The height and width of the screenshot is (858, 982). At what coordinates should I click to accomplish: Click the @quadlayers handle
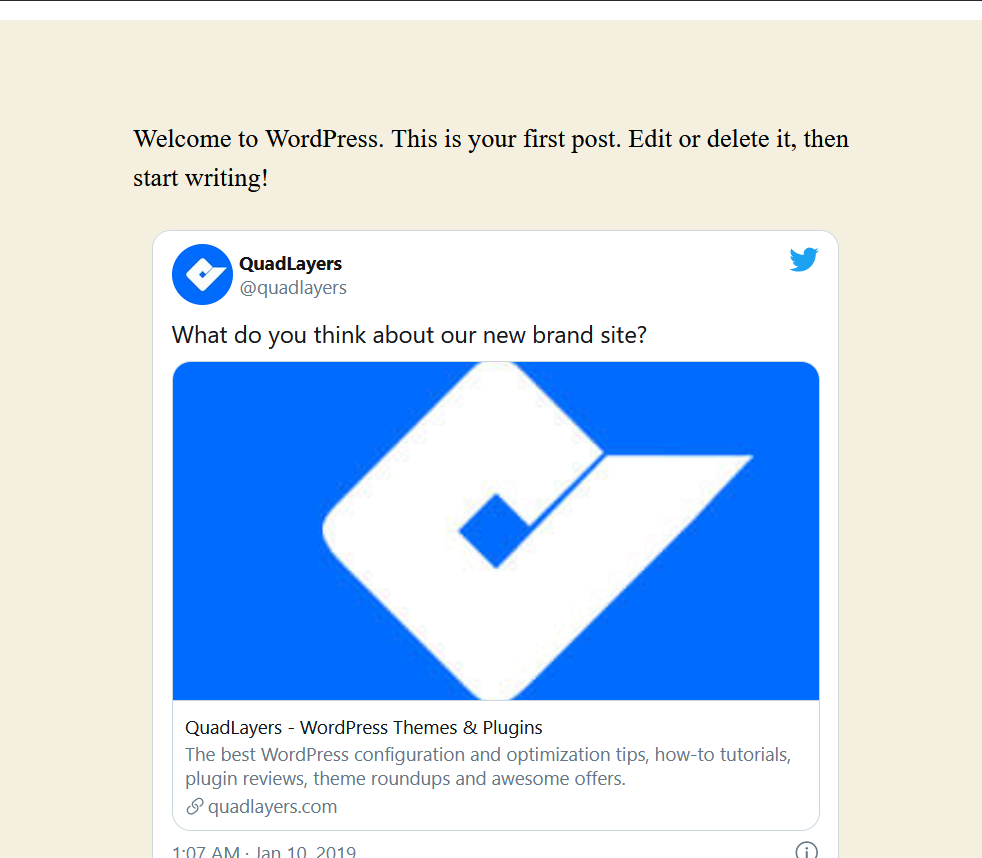click(294, 287)
